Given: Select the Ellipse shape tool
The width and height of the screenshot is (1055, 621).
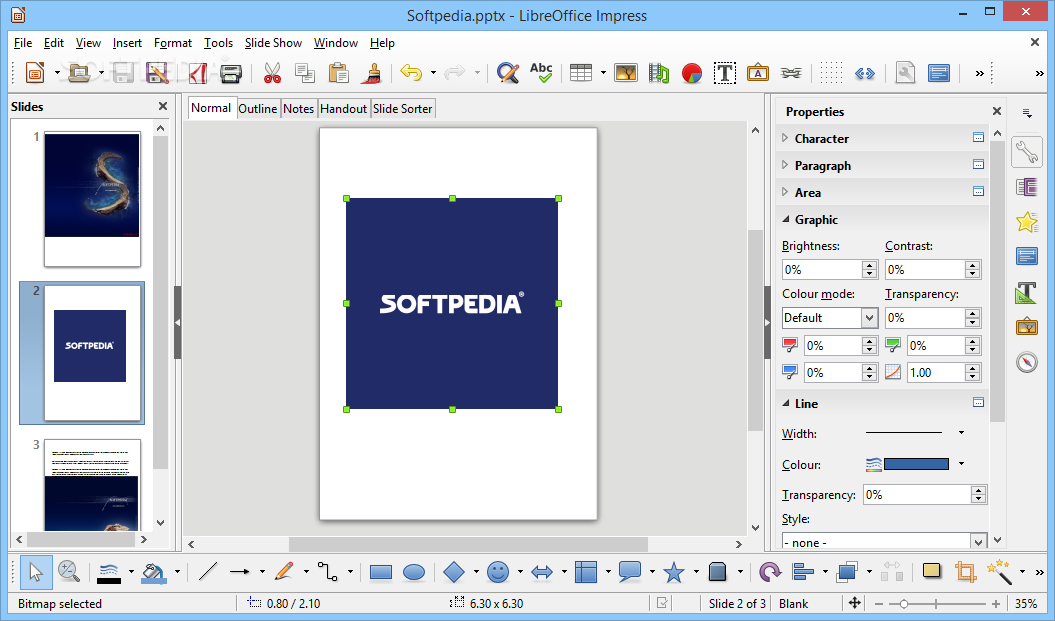Looking at the screenshot, I should click(x=414, y=573).
